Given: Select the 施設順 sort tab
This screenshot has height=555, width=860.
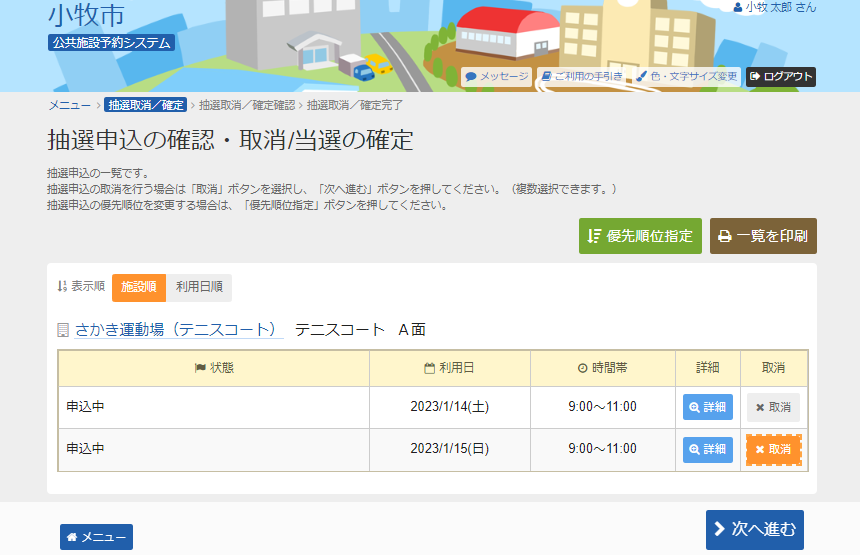Looking at the screenshot, I should pos(139,287).
